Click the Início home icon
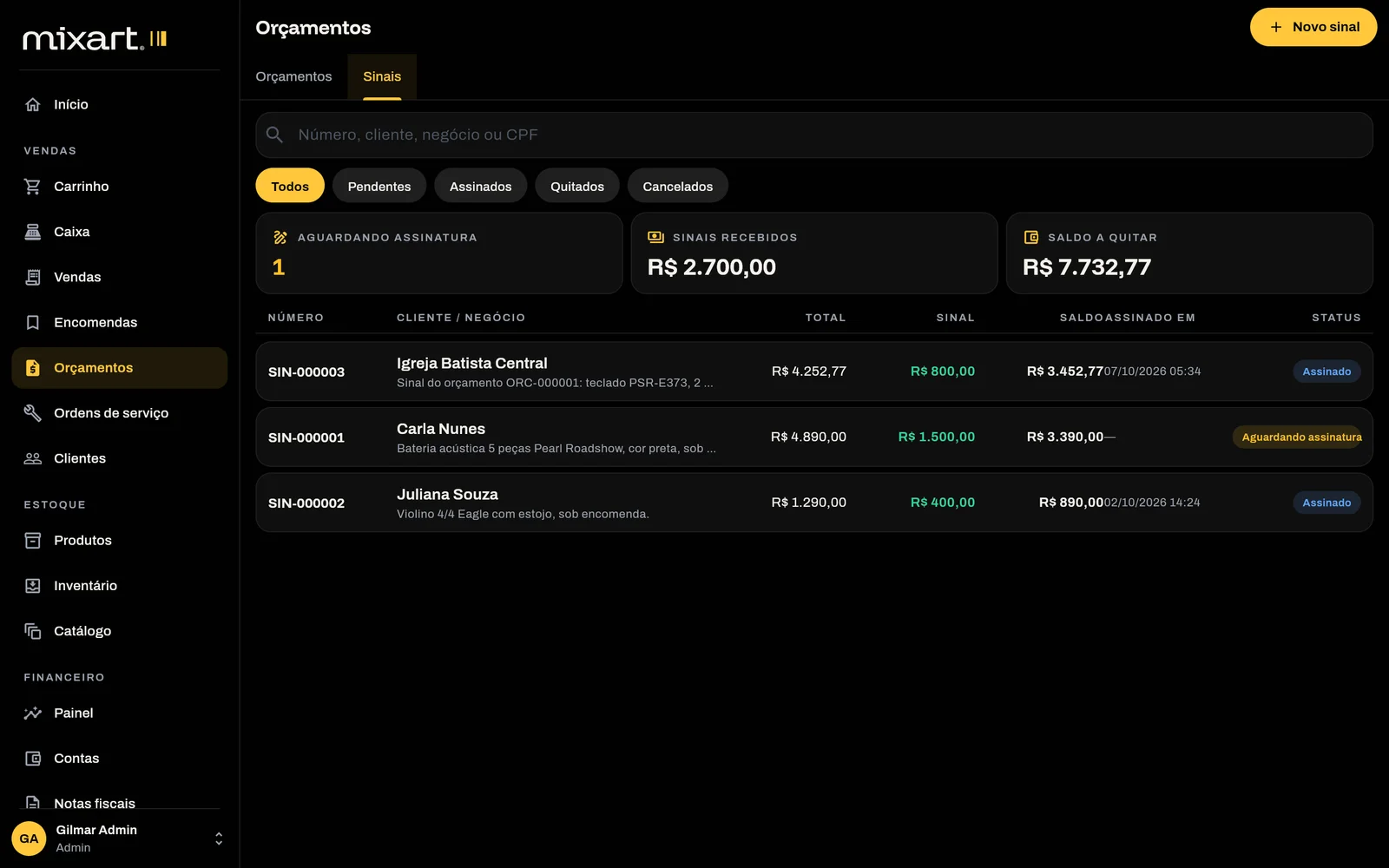1389x868 pixels. click(33, 104)
